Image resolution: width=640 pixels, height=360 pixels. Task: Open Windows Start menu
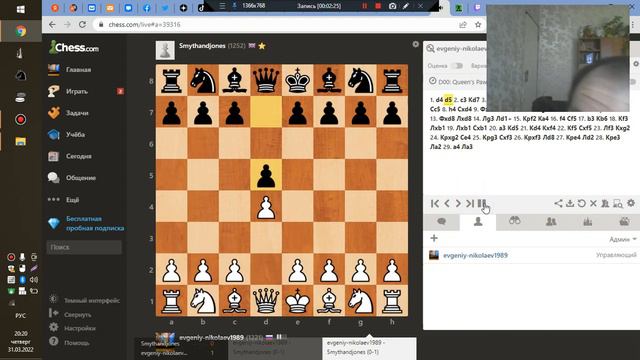coord(20,9)
